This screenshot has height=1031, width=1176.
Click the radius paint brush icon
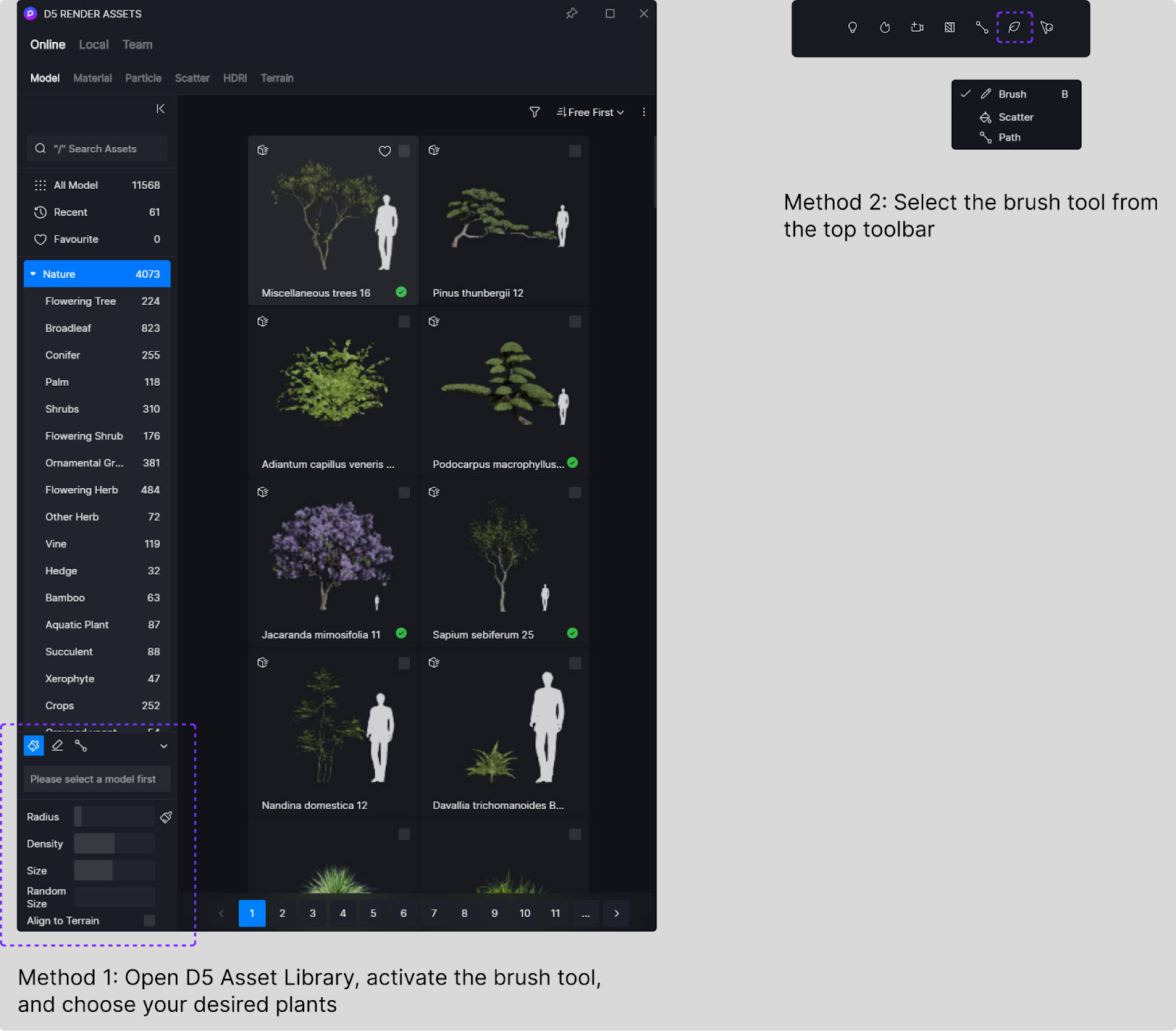point(166,816)
